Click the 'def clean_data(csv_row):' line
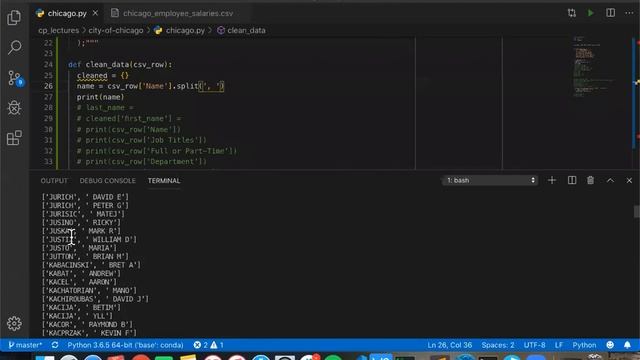 [120, 64]
